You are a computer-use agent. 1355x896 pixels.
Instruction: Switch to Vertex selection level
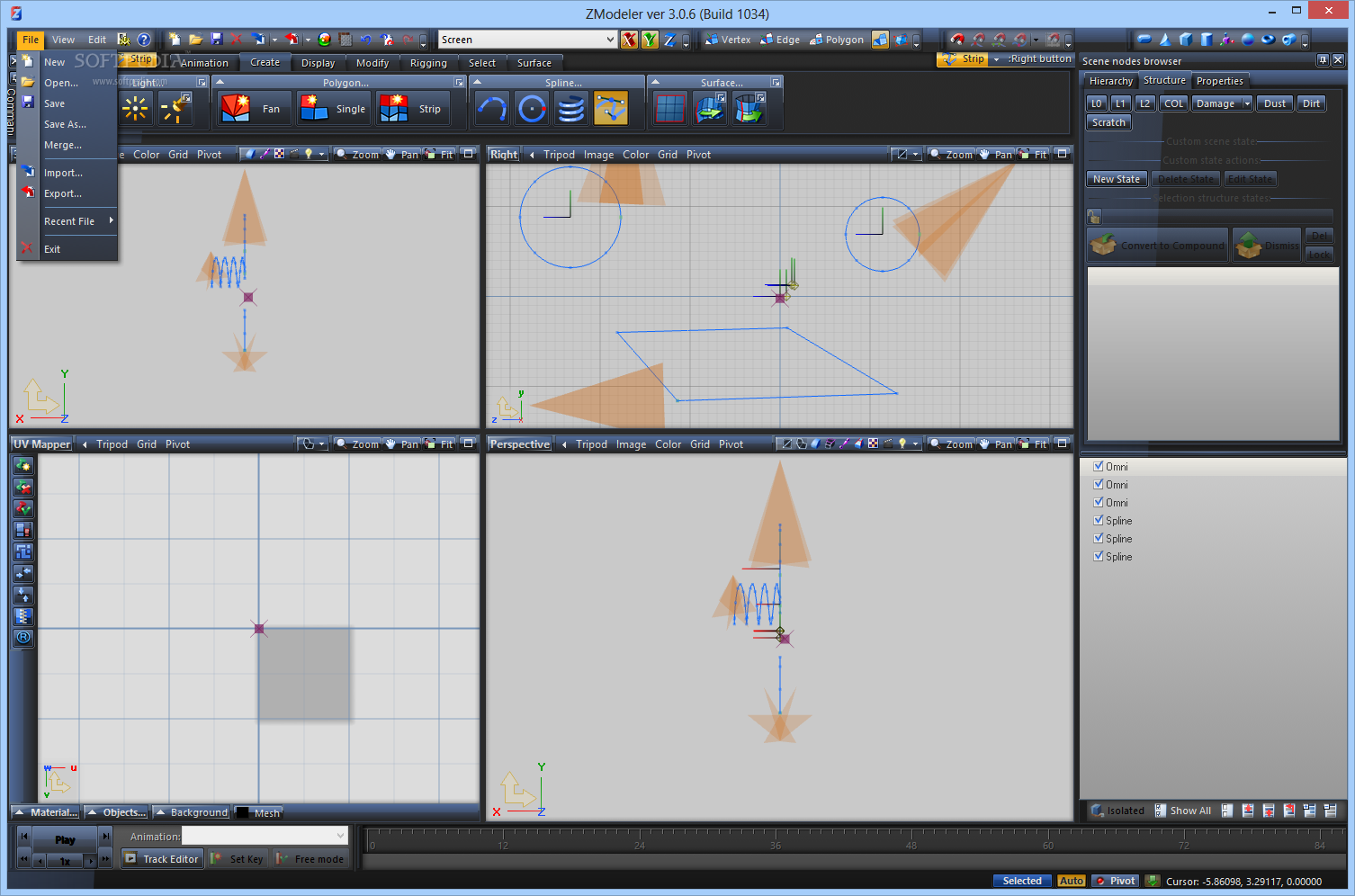[727, 40]
